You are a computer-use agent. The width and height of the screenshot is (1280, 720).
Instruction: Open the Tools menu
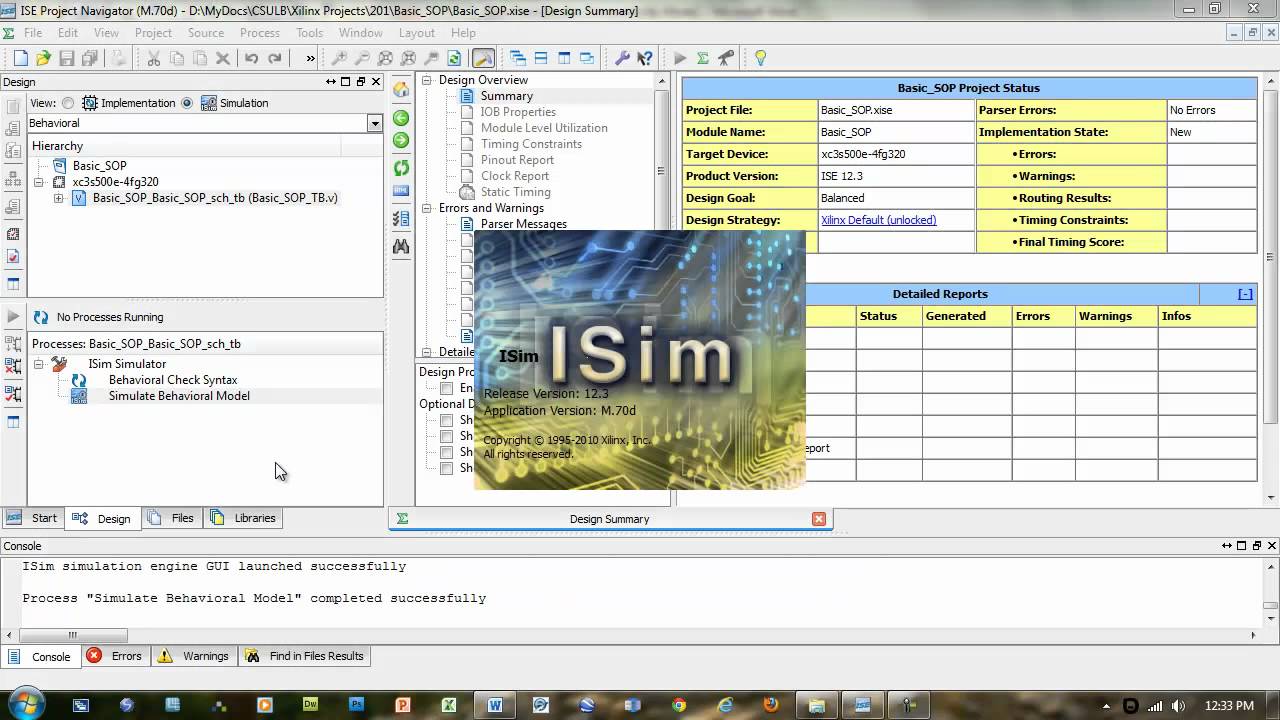point(309,33)
